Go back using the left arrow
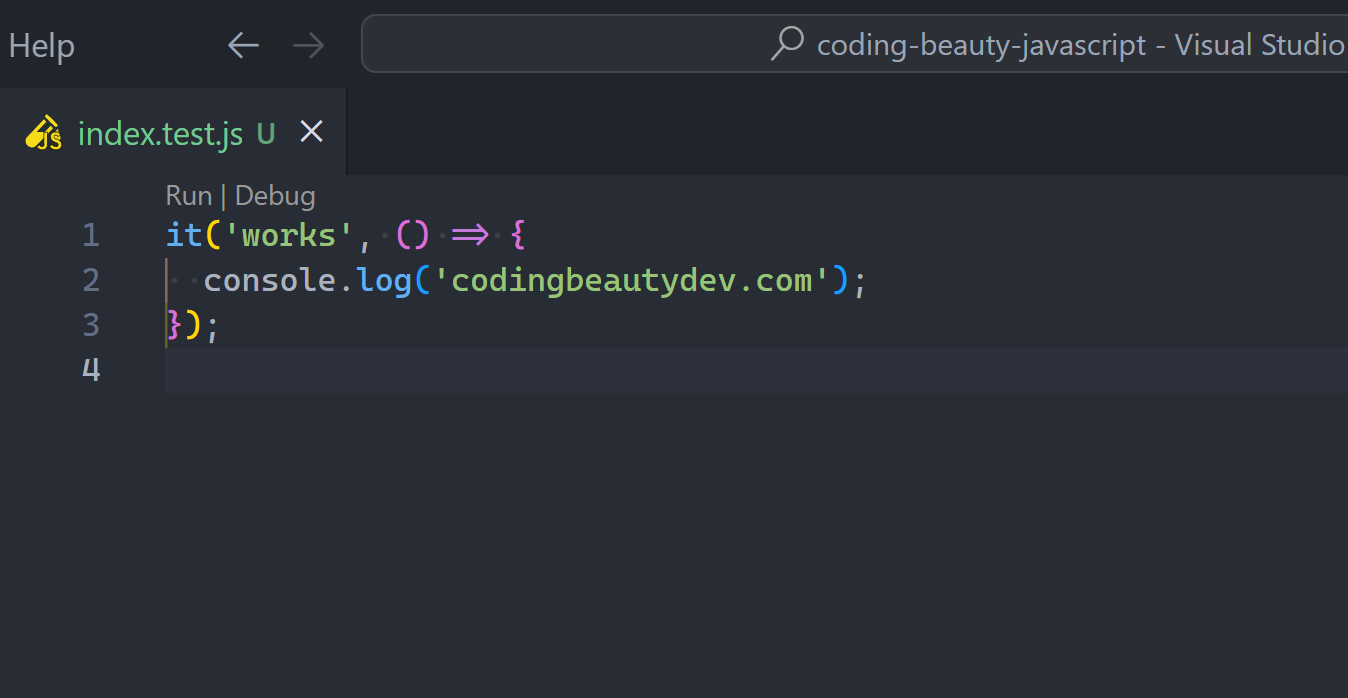This screenshot has width=1348, height=698. [243, 45]
